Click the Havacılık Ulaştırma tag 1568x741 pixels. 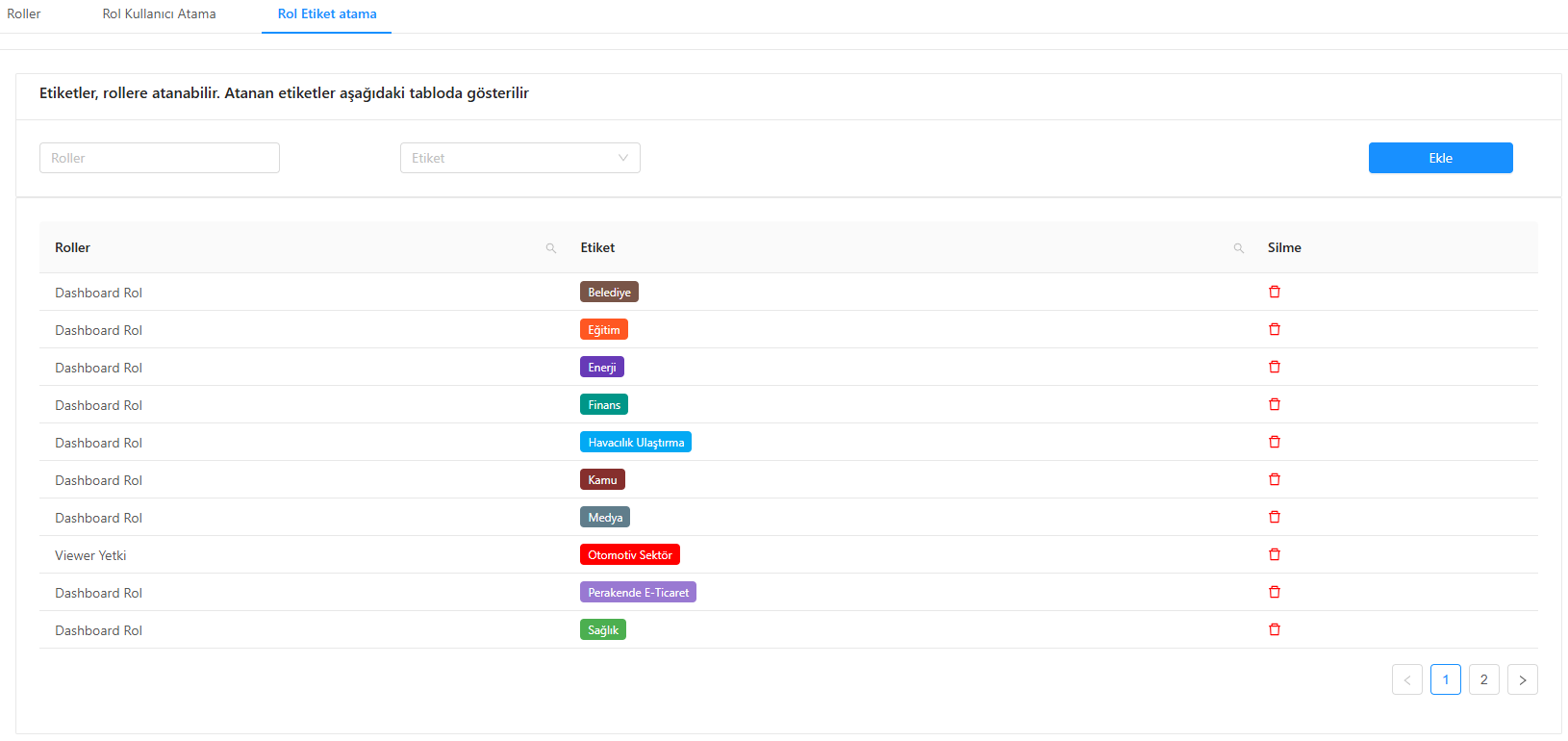point(635,443)
